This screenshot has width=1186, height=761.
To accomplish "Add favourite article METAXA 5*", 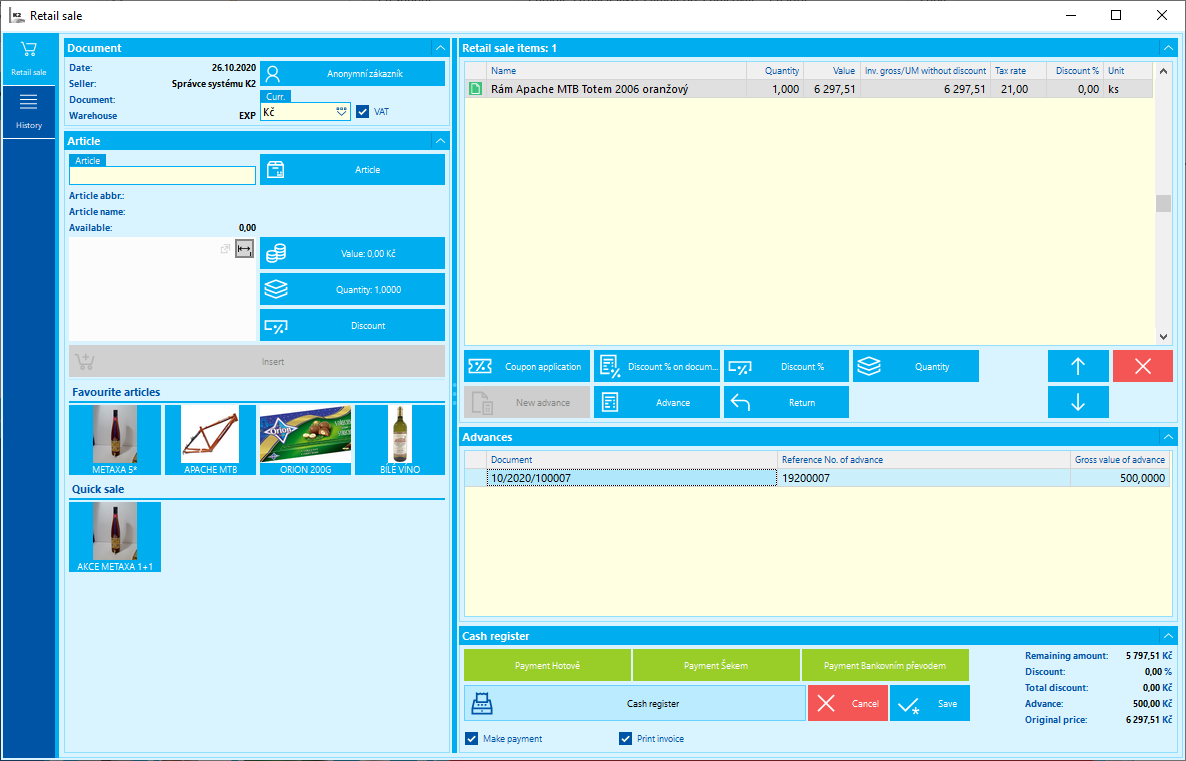I will click(x=115, y=440).
